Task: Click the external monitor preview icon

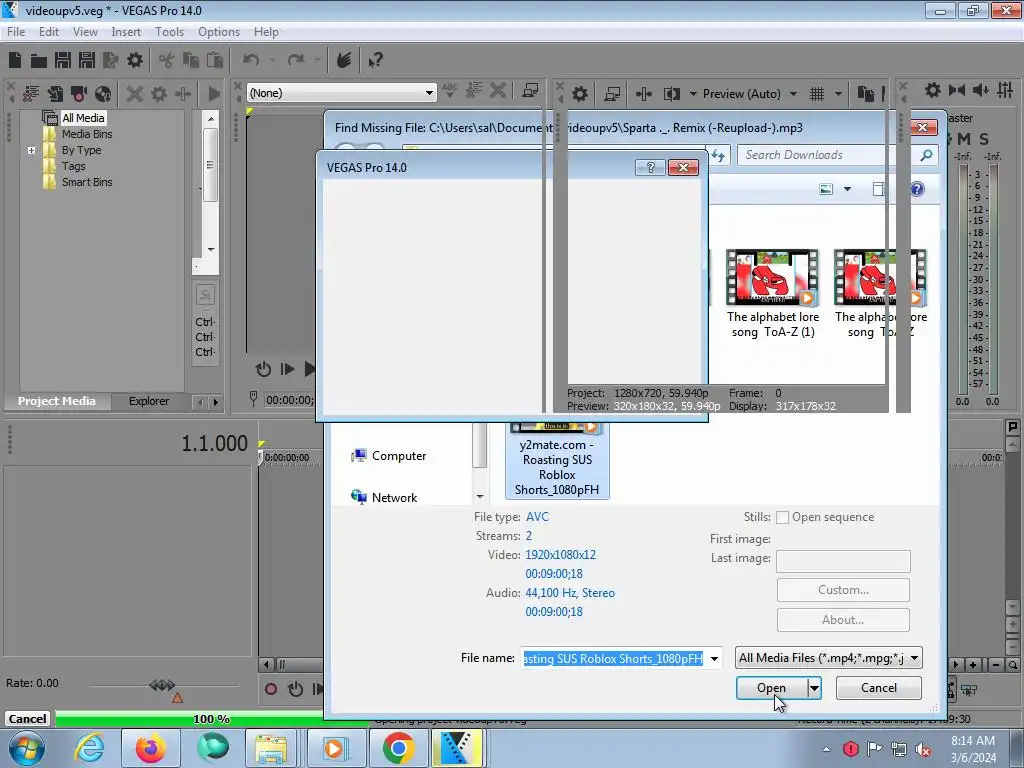Action: (612, 94)
